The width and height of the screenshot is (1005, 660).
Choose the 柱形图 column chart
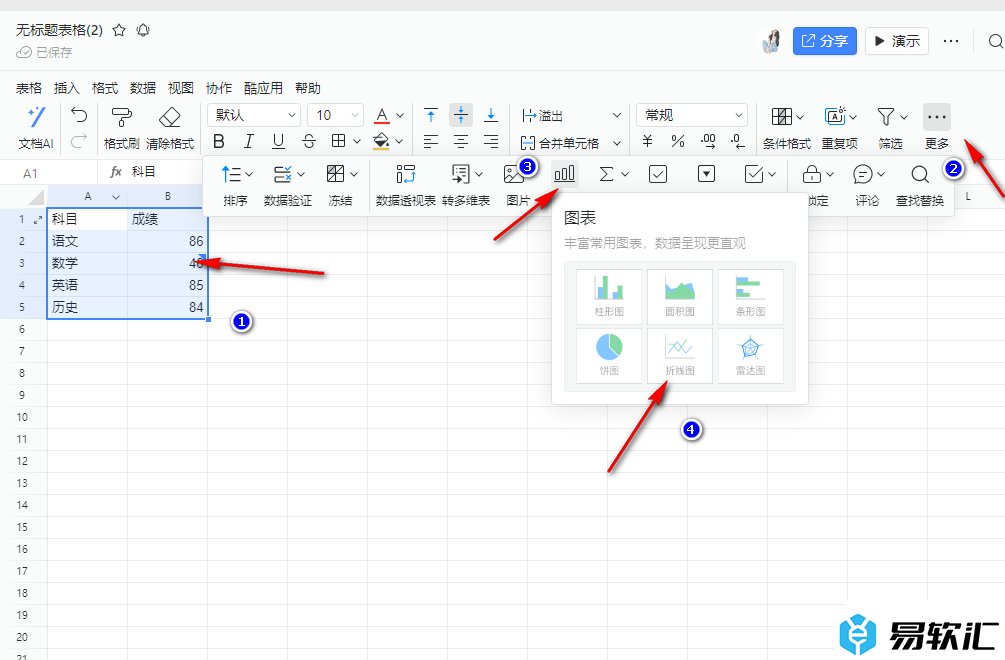(x=609, y=295)
